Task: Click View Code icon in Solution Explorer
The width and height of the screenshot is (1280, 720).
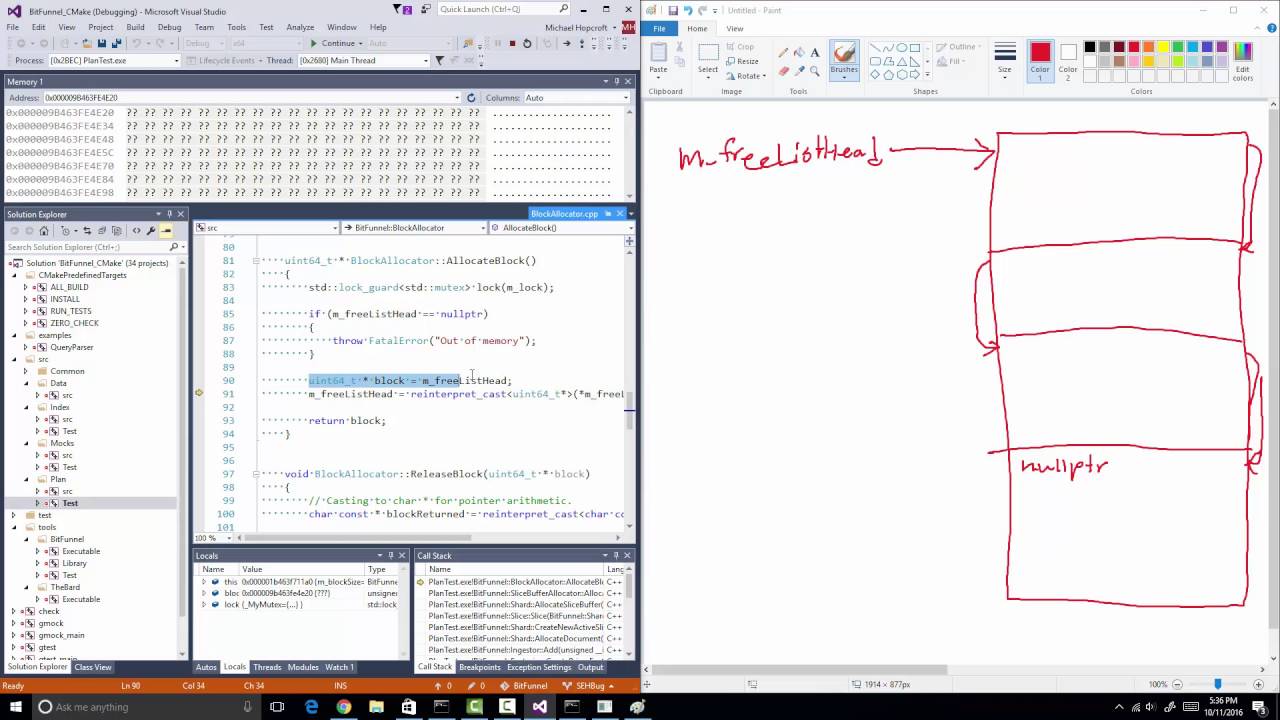Action: [x=137, y=231]
